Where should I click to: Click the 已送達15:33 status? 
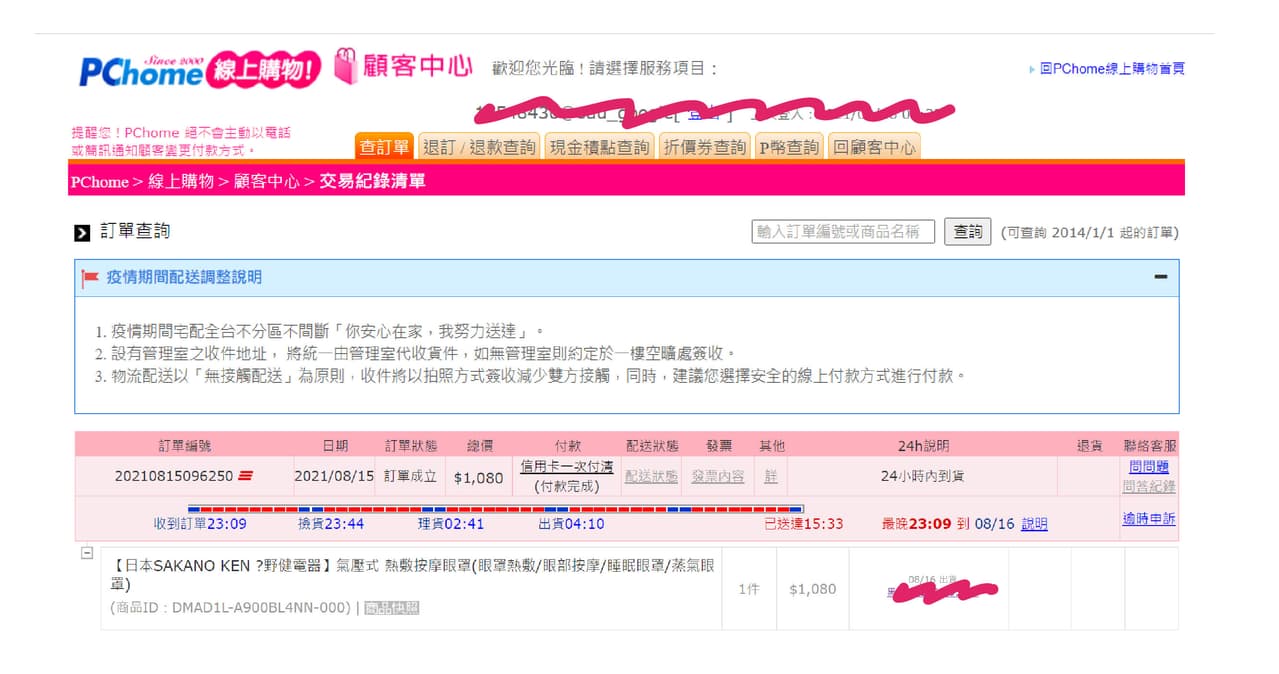(x=803, y=524)
